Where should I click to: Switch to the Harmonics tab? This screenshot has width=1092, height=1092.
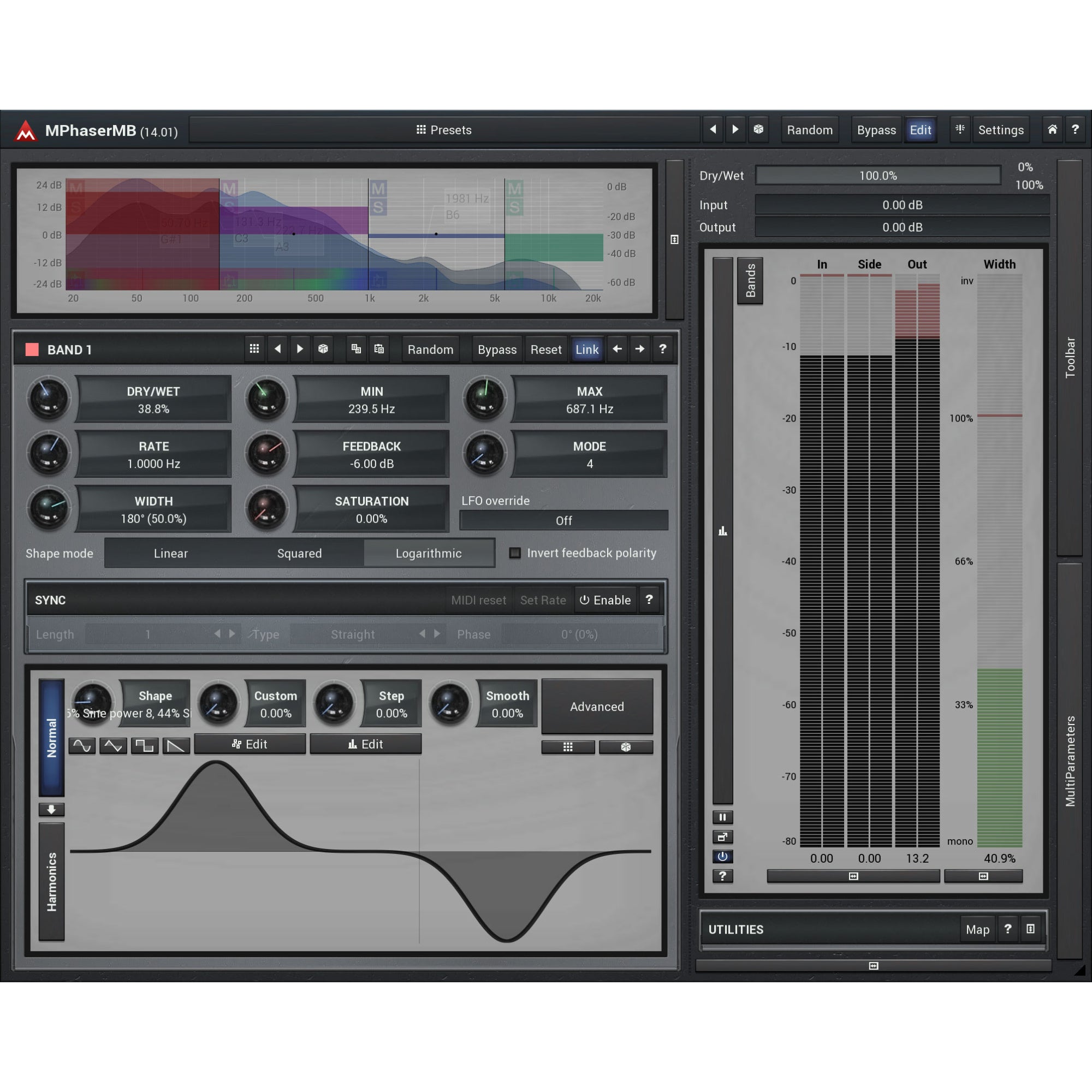coord(51,882)
